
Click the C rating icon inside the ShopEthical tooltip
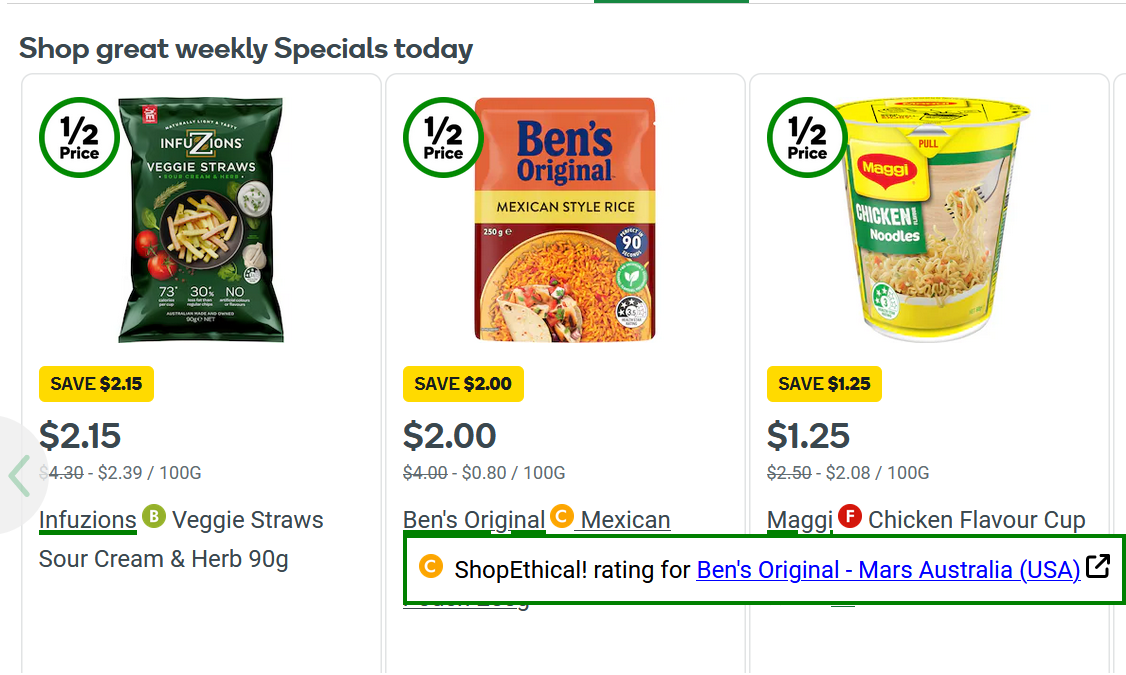pyautogui.click(x=431, y=567)
